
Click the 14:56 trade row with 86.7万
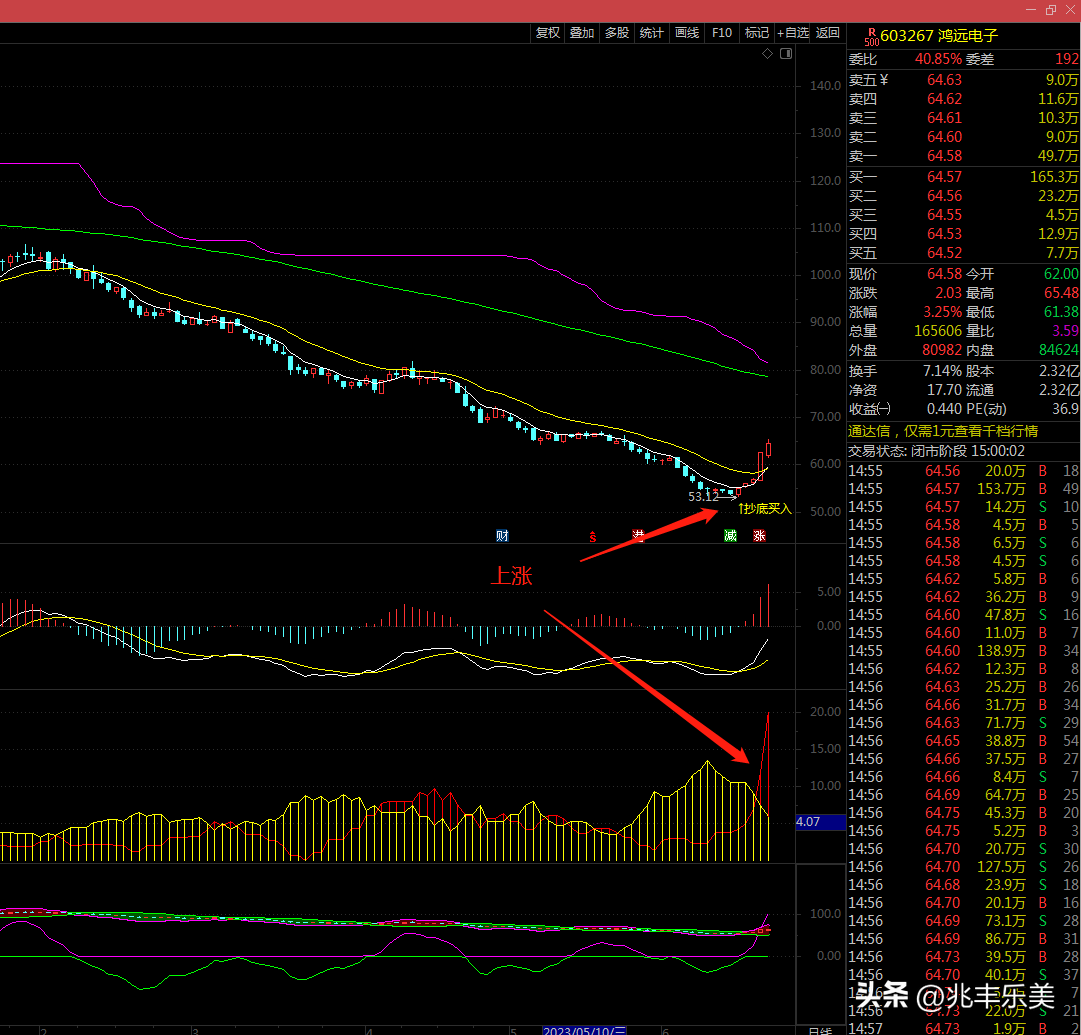(963, 939)
